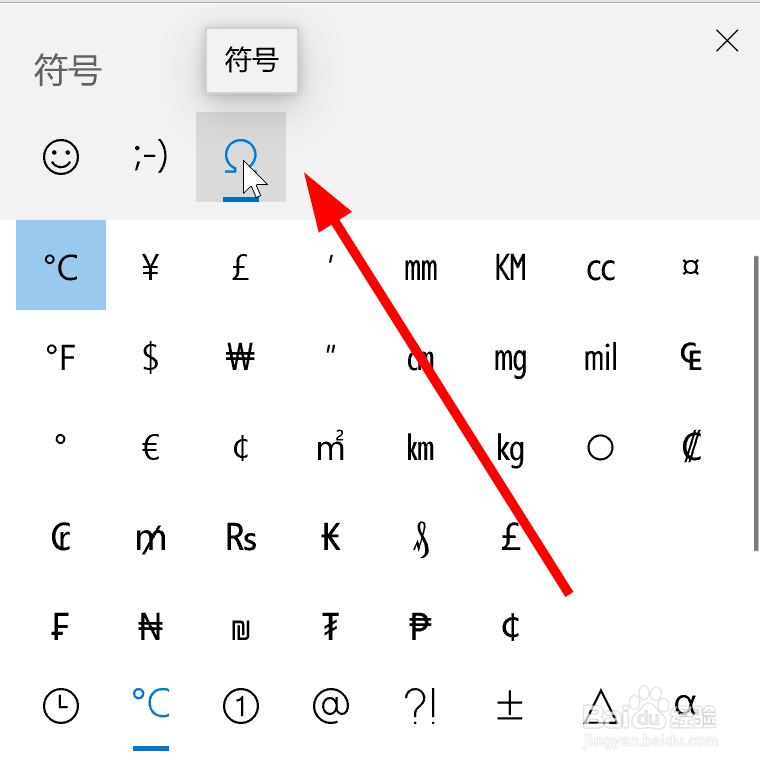760x767 pixels.
Task: Insert the °C degree Celsius symbol
Action: pyautogui.click(x=61, y=265)
